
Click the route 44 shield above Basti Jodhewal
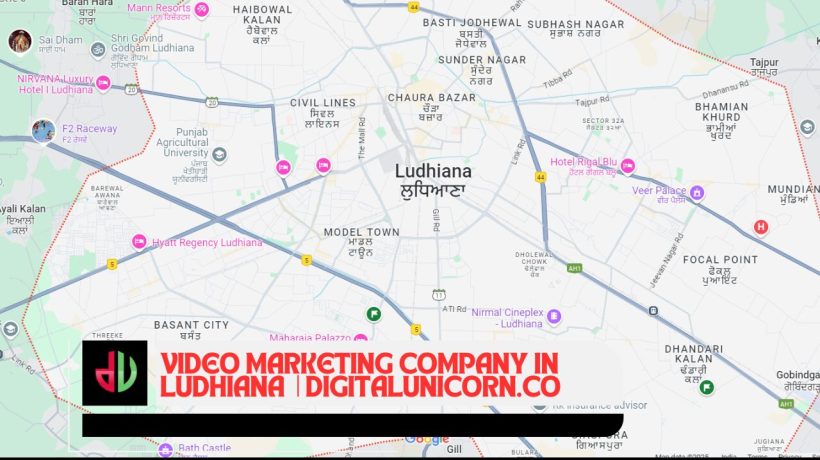click(x=414, y=7)
